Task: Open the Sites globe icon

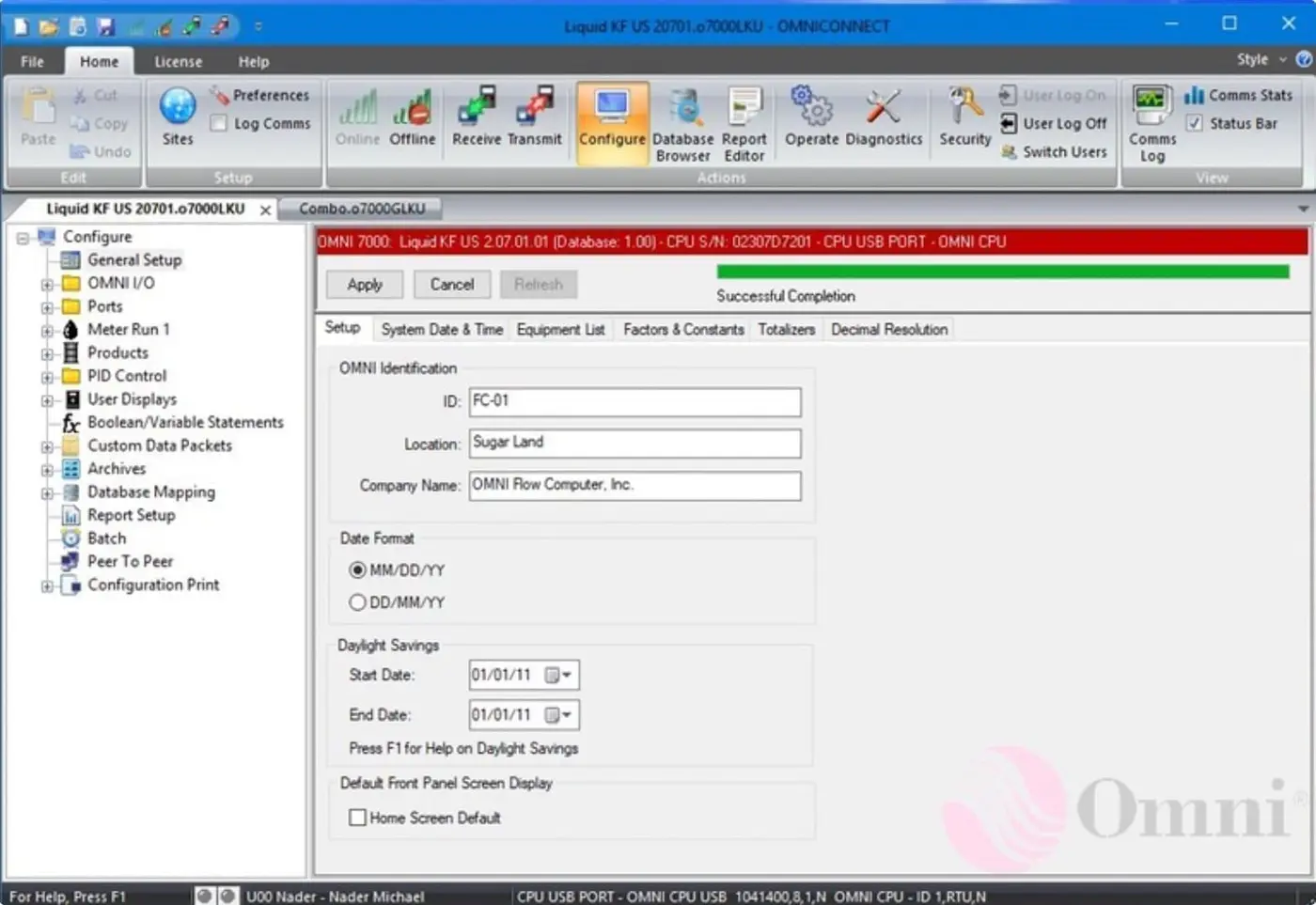Action: tap(178, 117)
